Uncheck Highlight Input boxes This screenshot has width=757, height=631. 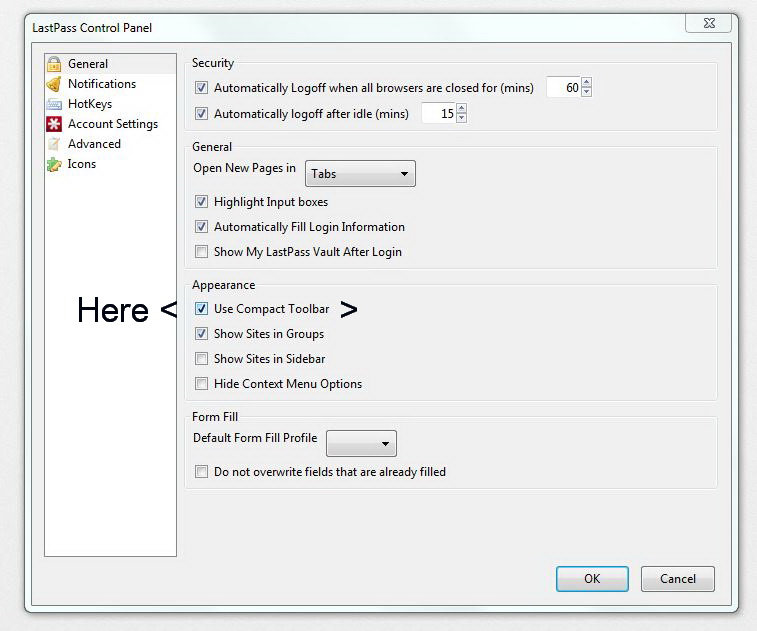coord(201,202)
